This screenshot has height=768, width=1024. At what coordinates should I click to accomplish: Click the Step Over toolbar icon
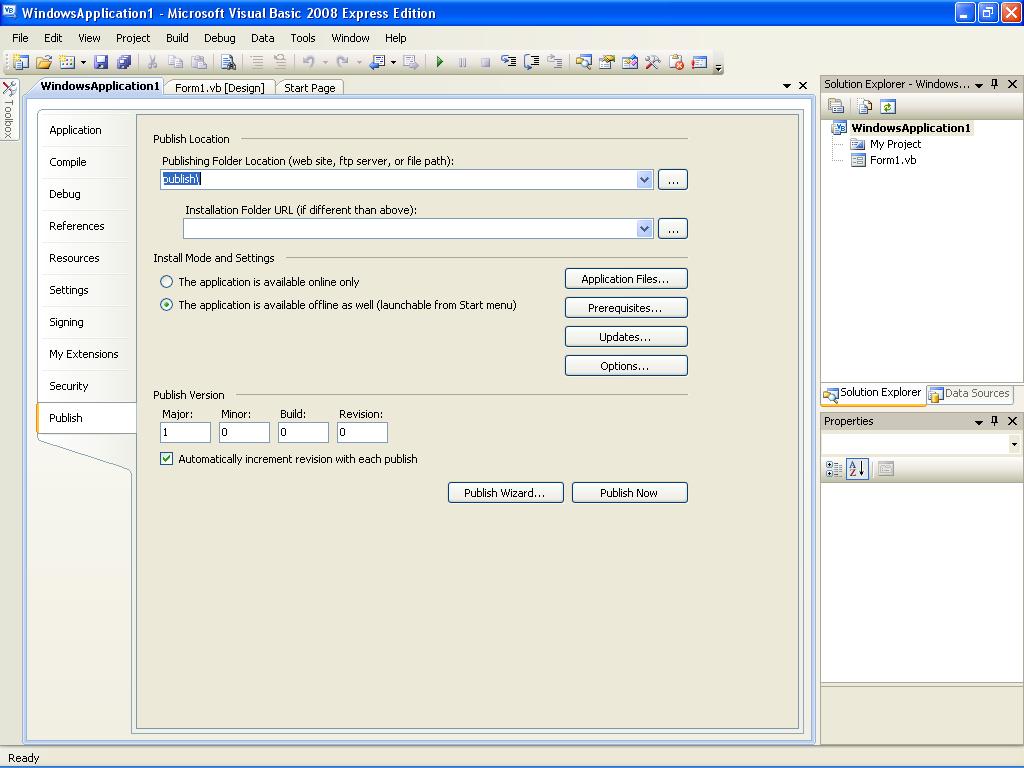pos(532,62)
